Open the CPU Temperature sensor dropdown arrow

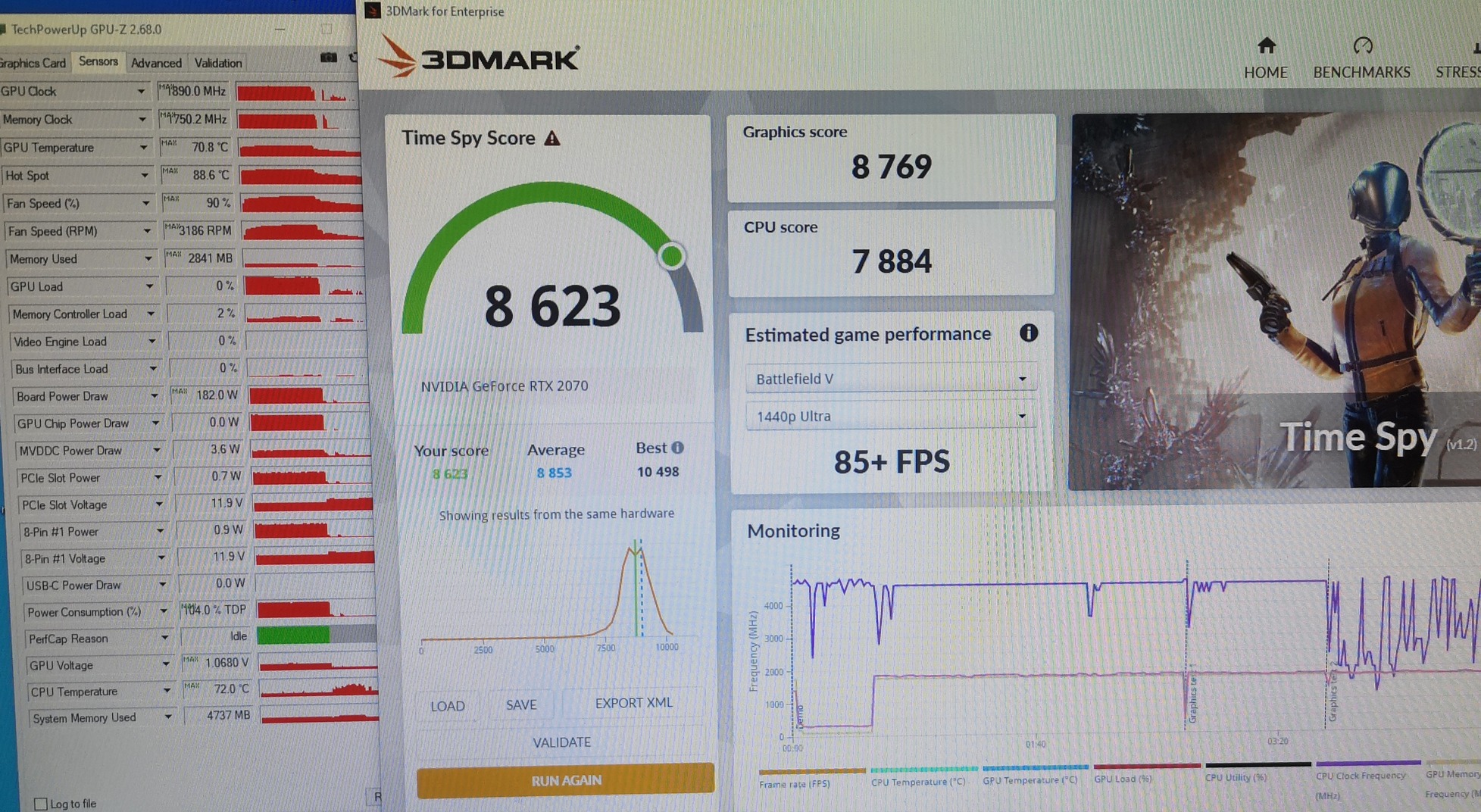coord(167,691)
